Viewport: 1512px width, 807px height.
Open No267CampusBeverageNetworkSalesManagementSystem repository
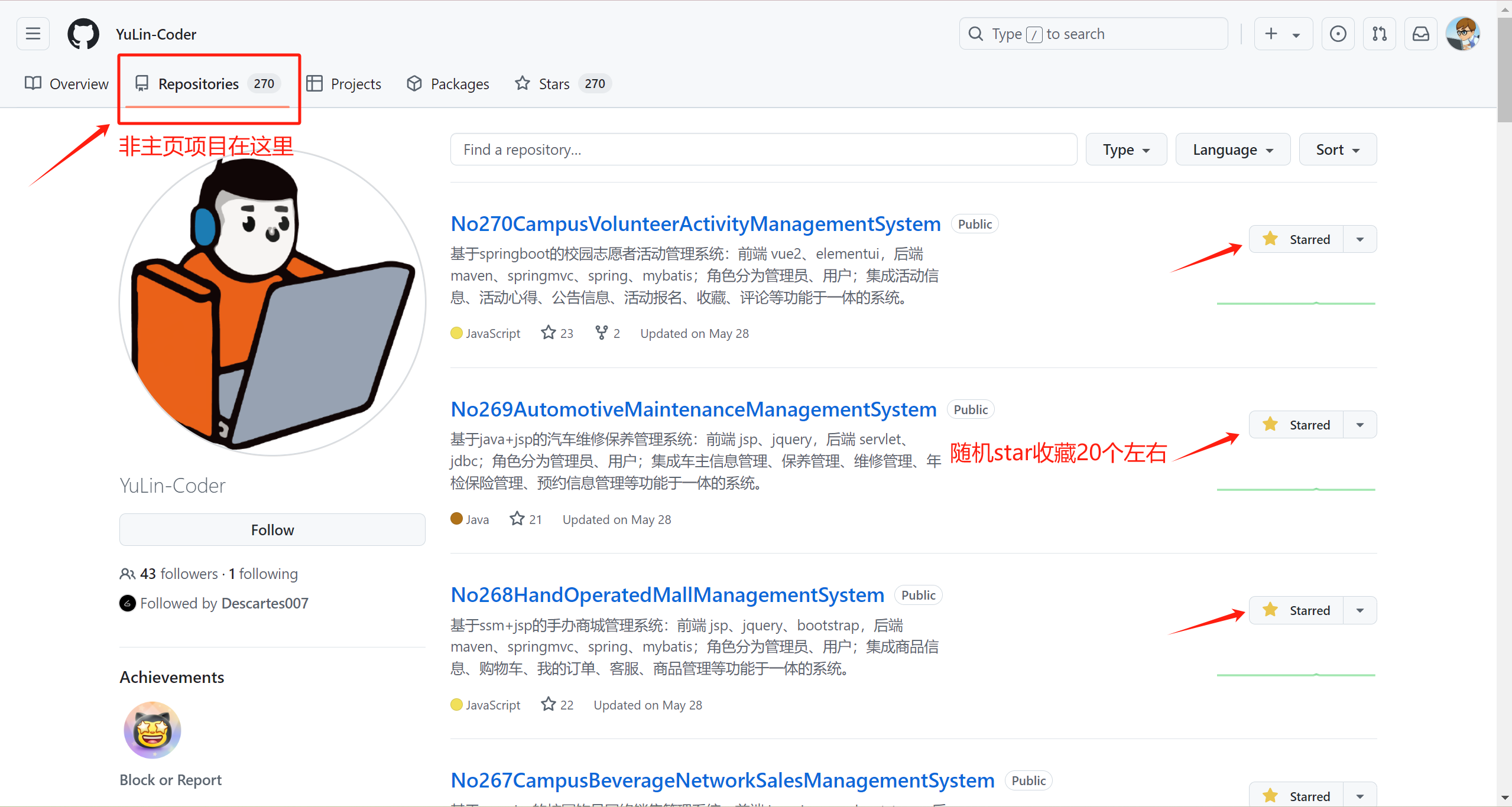(723, 780)
